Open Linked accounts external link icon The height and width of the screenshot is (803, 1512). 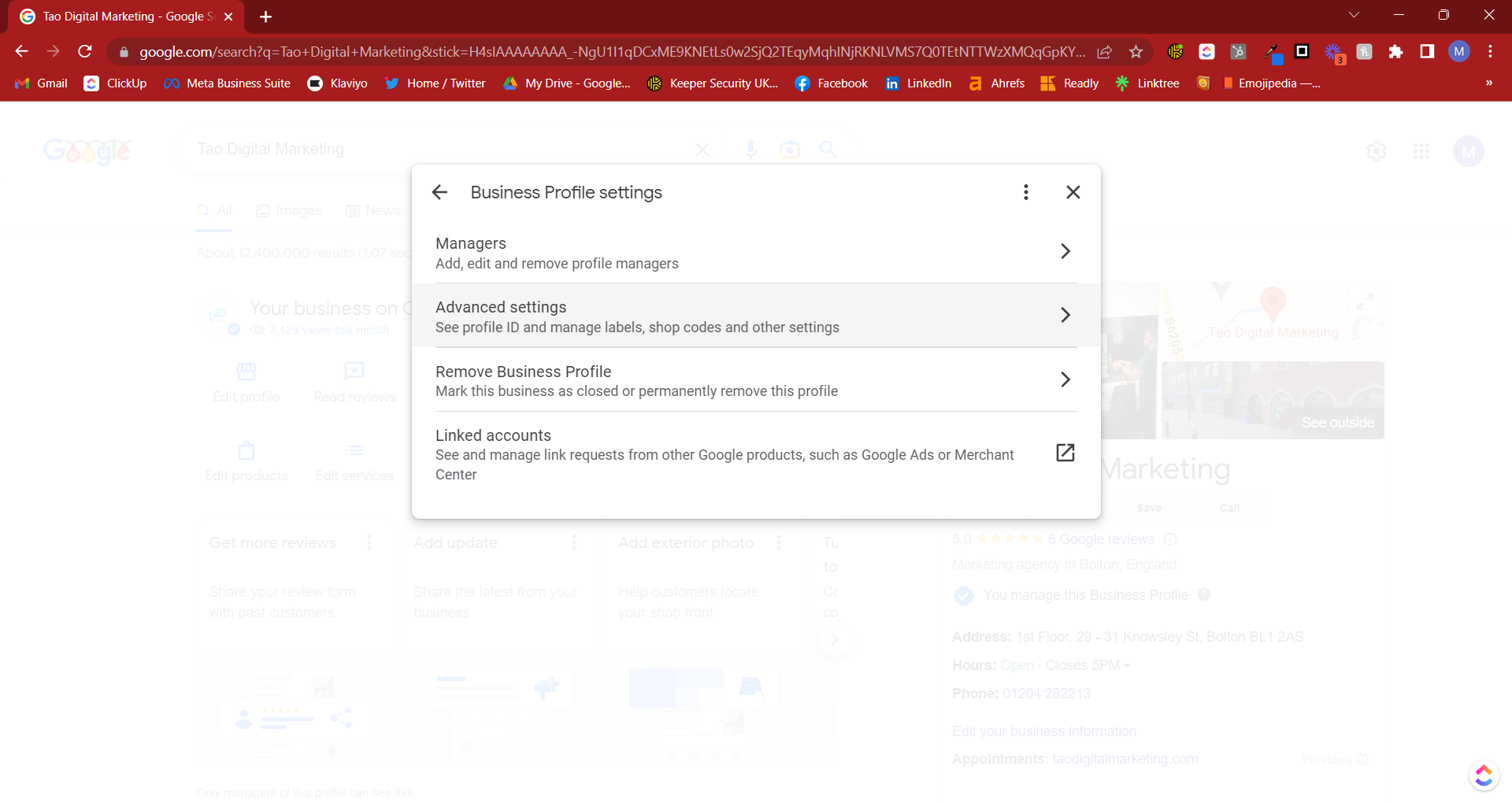pos(1065,453)
